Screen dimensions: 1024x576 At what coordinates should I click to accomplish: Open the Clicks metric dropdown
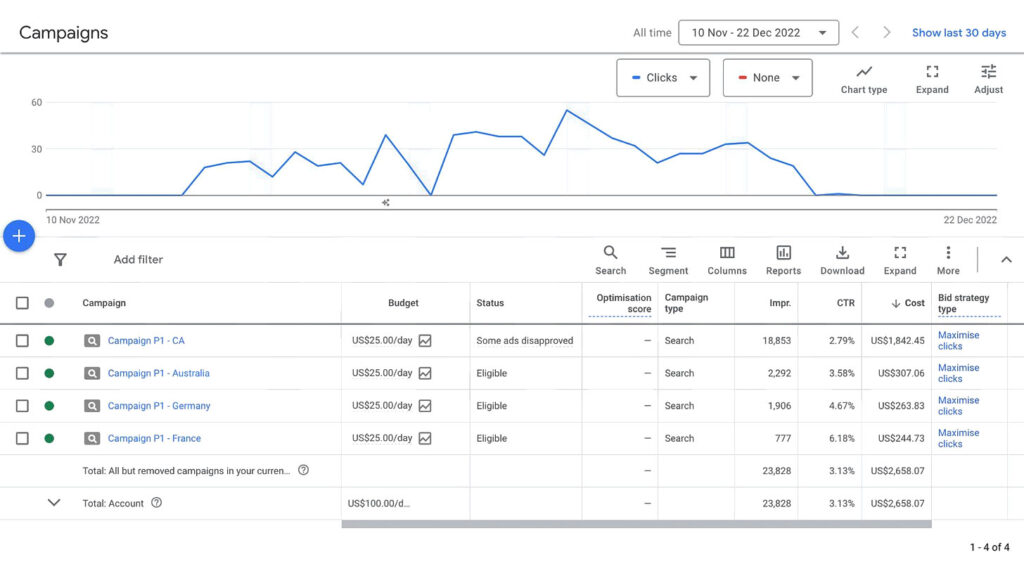663,78
